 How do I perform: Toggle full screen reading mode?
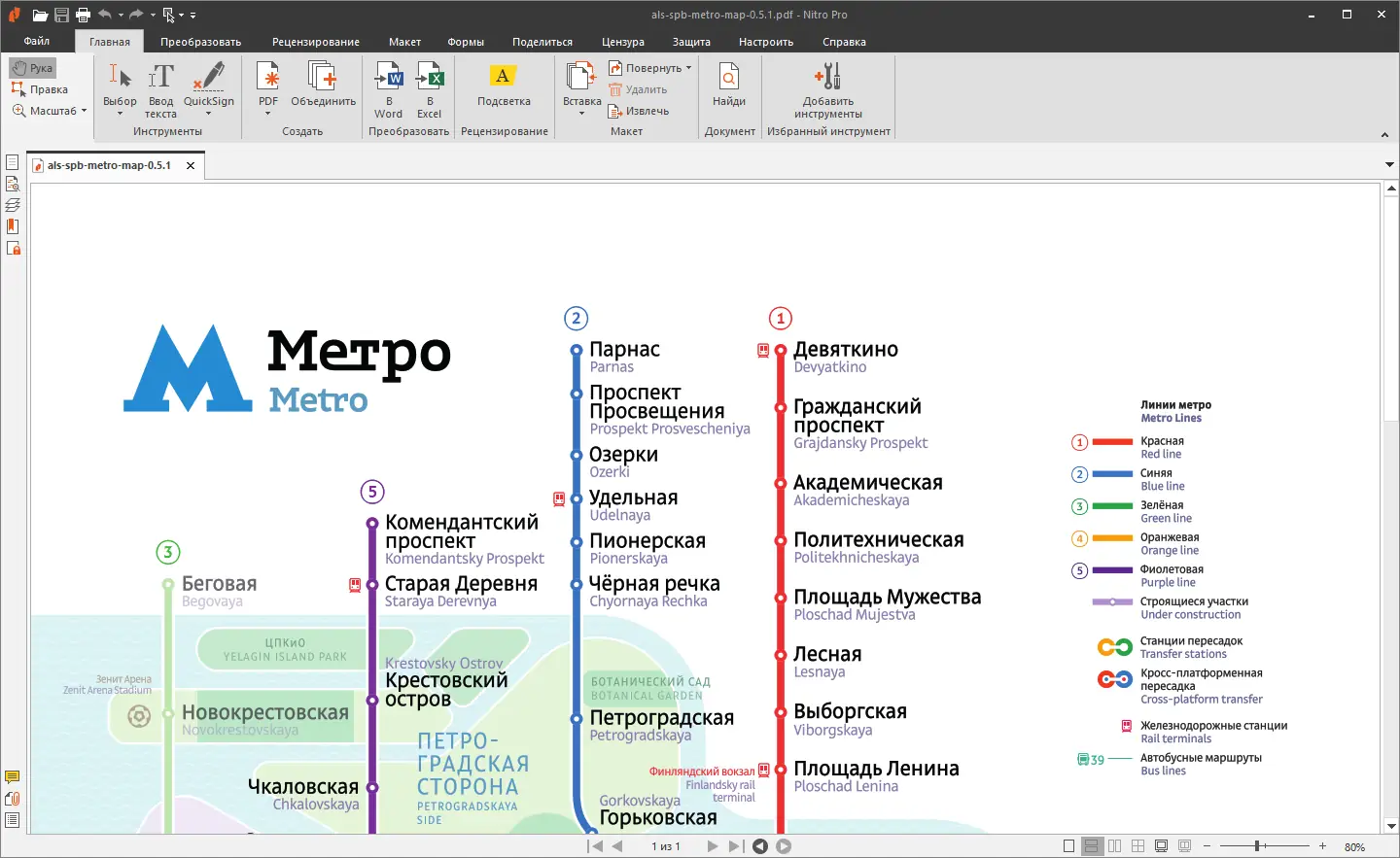1161,845
